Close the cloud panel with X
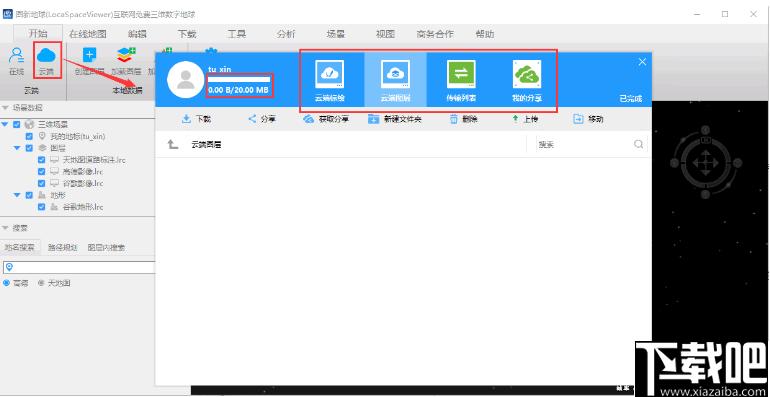 pyautogui.click(x=642, y=62)
